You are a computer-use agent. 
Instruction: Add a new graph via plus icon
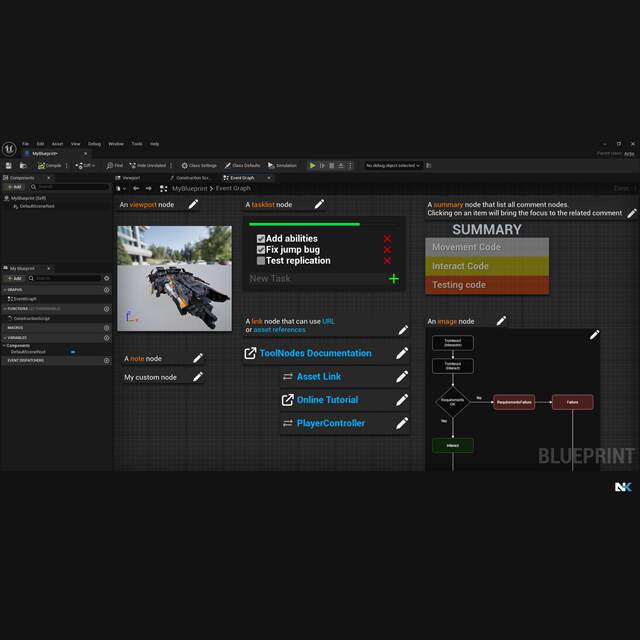107,290
